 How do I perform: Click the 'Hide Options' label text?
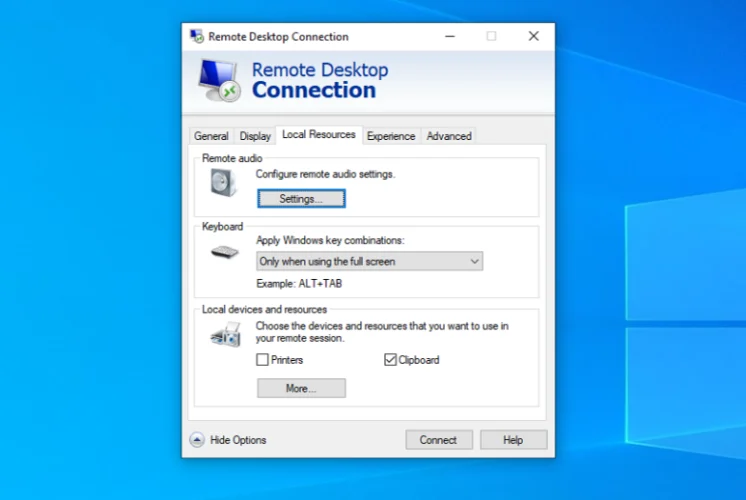coord(238,440)
